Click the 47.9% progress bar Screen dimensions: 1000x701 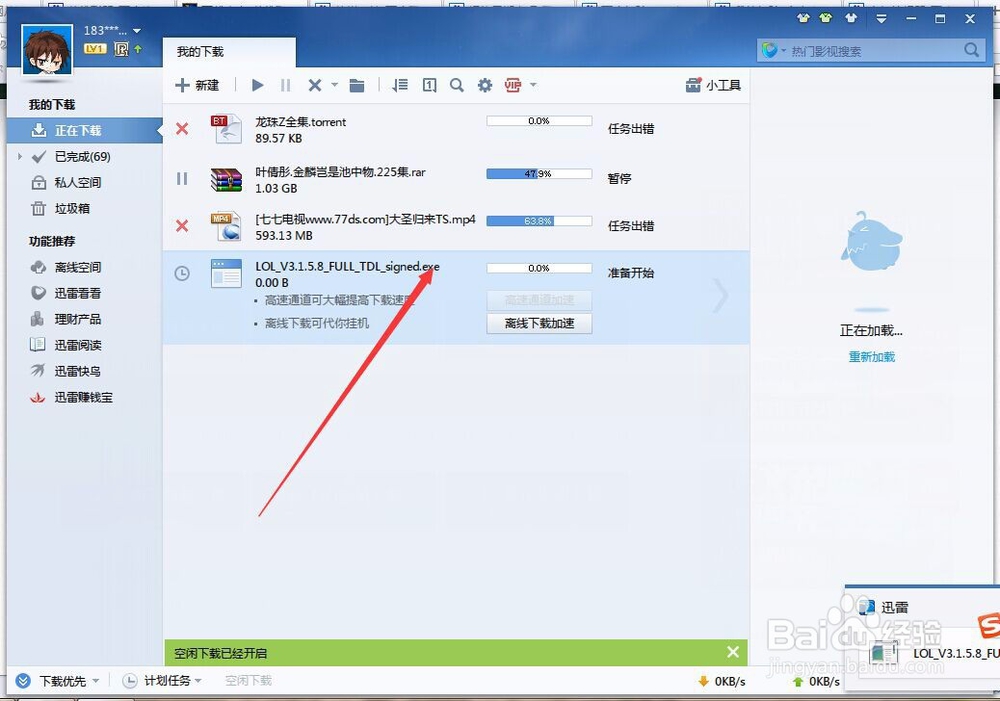539,173
